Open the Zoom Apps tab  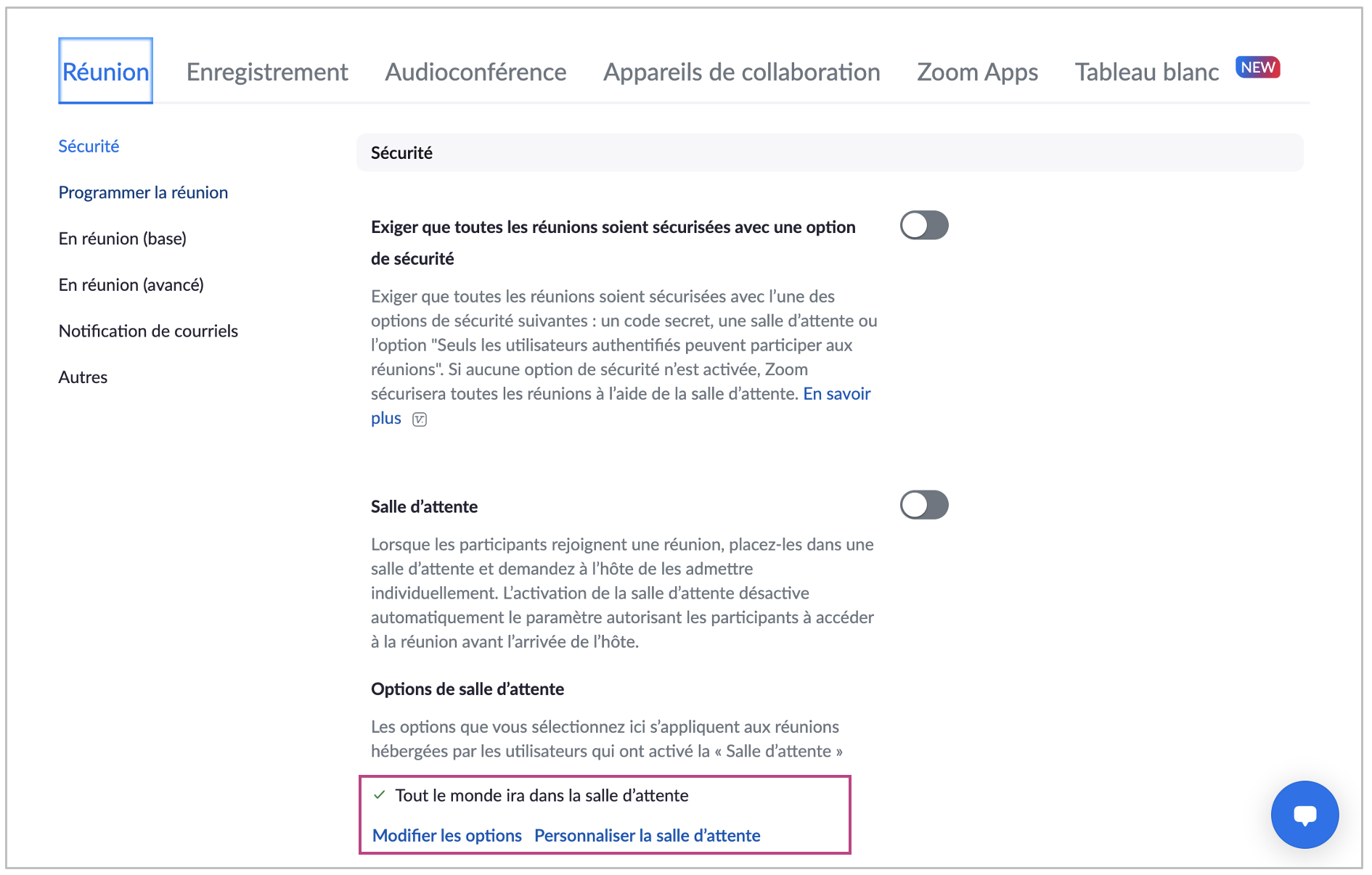pyautogui.click(x=977, y=72)
